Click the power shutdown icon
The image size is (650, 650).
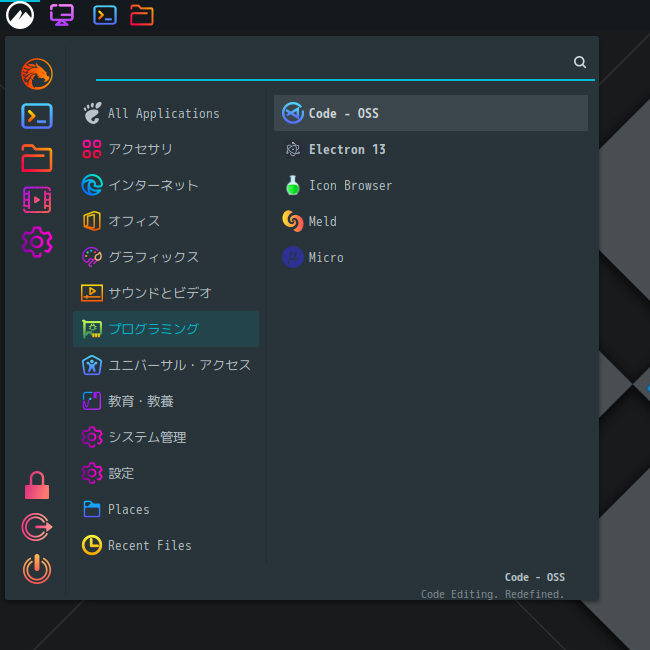click(x=37, y=569)
